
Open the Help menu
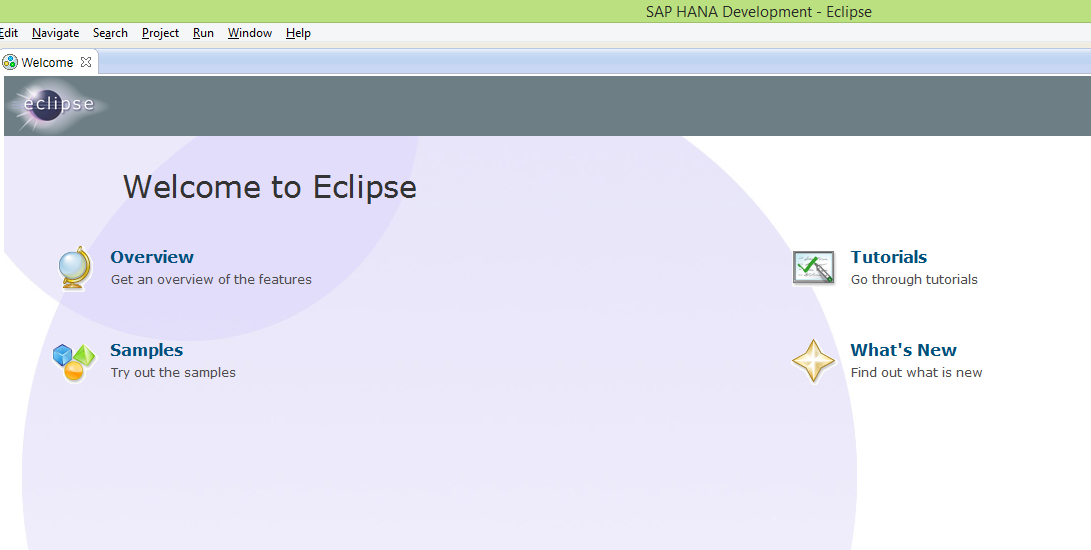point(298,33)
